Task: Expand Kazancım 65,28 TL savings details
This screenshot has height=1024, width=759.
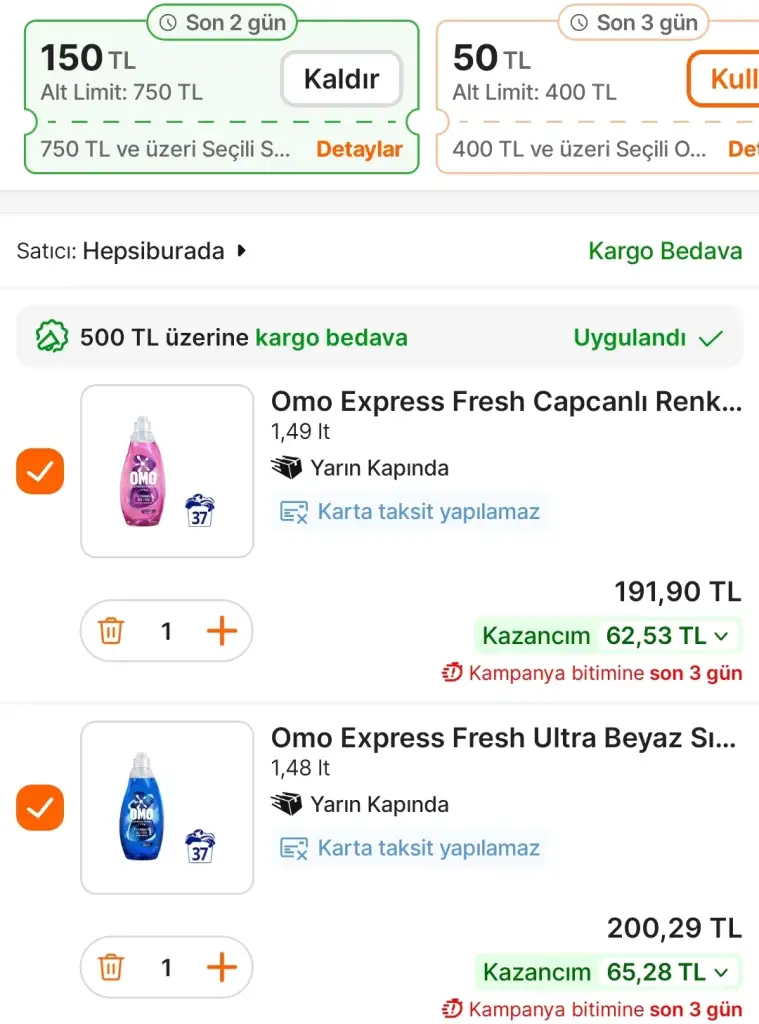Action: [x=609, y=972]
